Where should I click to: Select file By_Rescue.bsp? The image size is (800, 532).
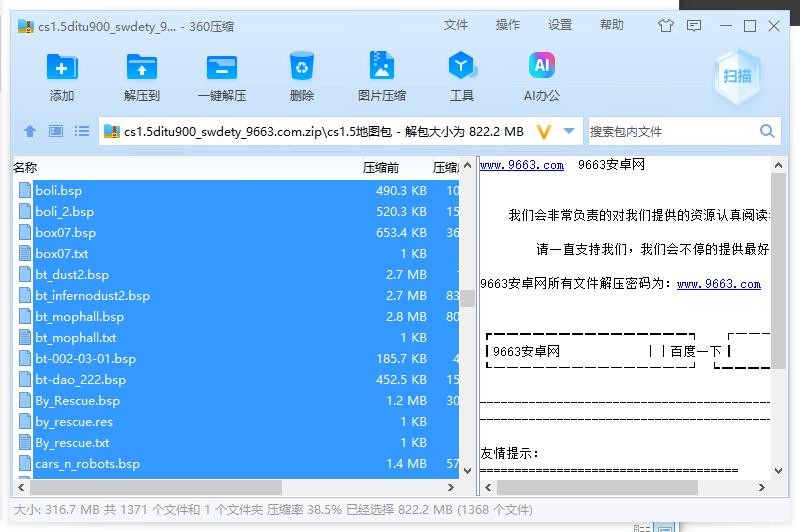pos(246,400)
